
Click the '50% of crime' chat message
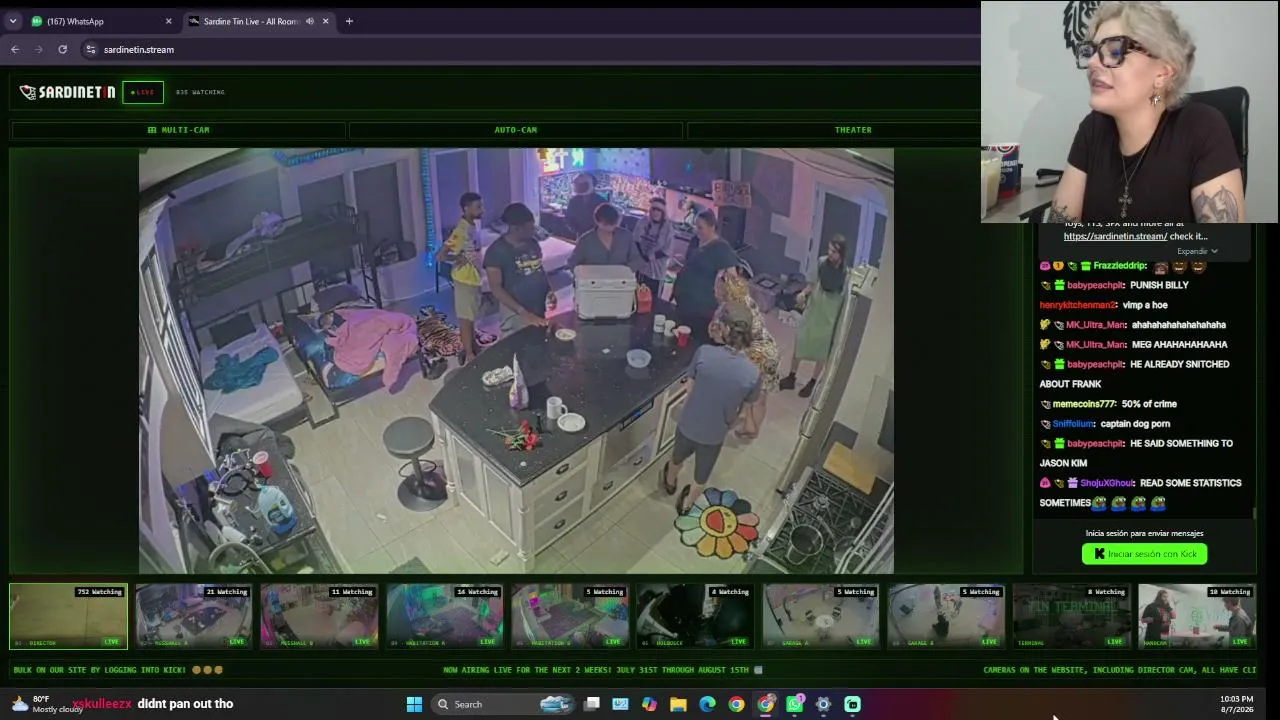[x=1149, y=404]
